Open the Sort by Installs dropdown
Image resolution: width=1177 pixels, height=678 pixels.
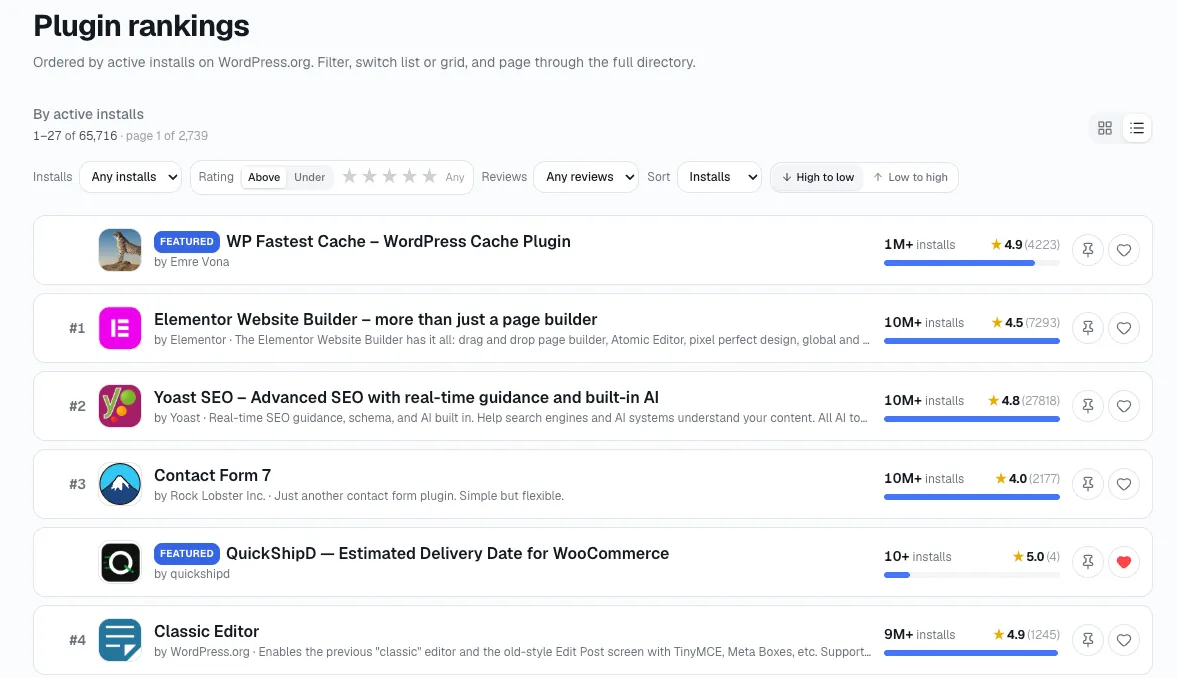coord(719,177)
